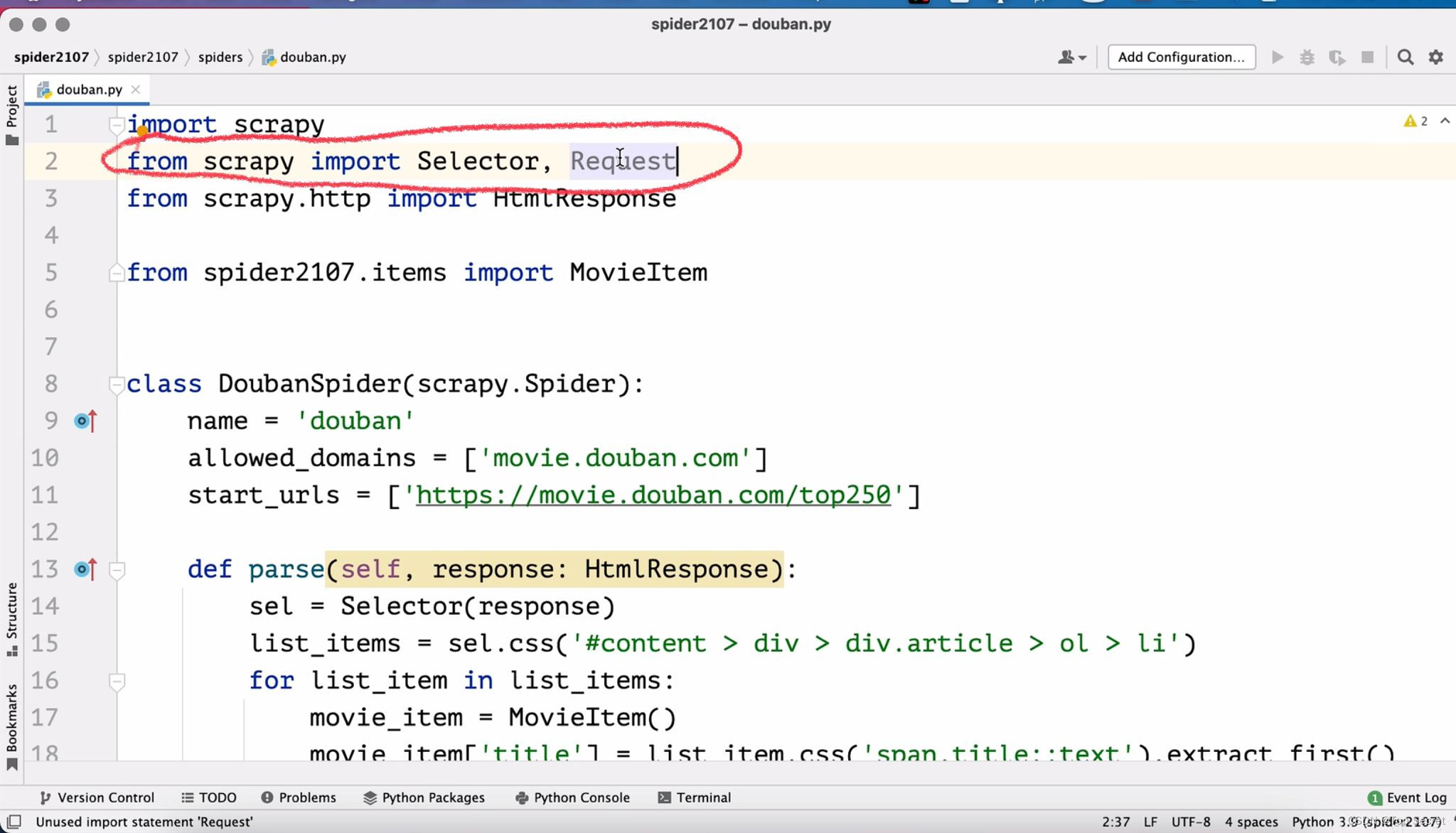Collapse the parse method fold marker
This screenshot has height=833, width=1456.
coord(117,570)
